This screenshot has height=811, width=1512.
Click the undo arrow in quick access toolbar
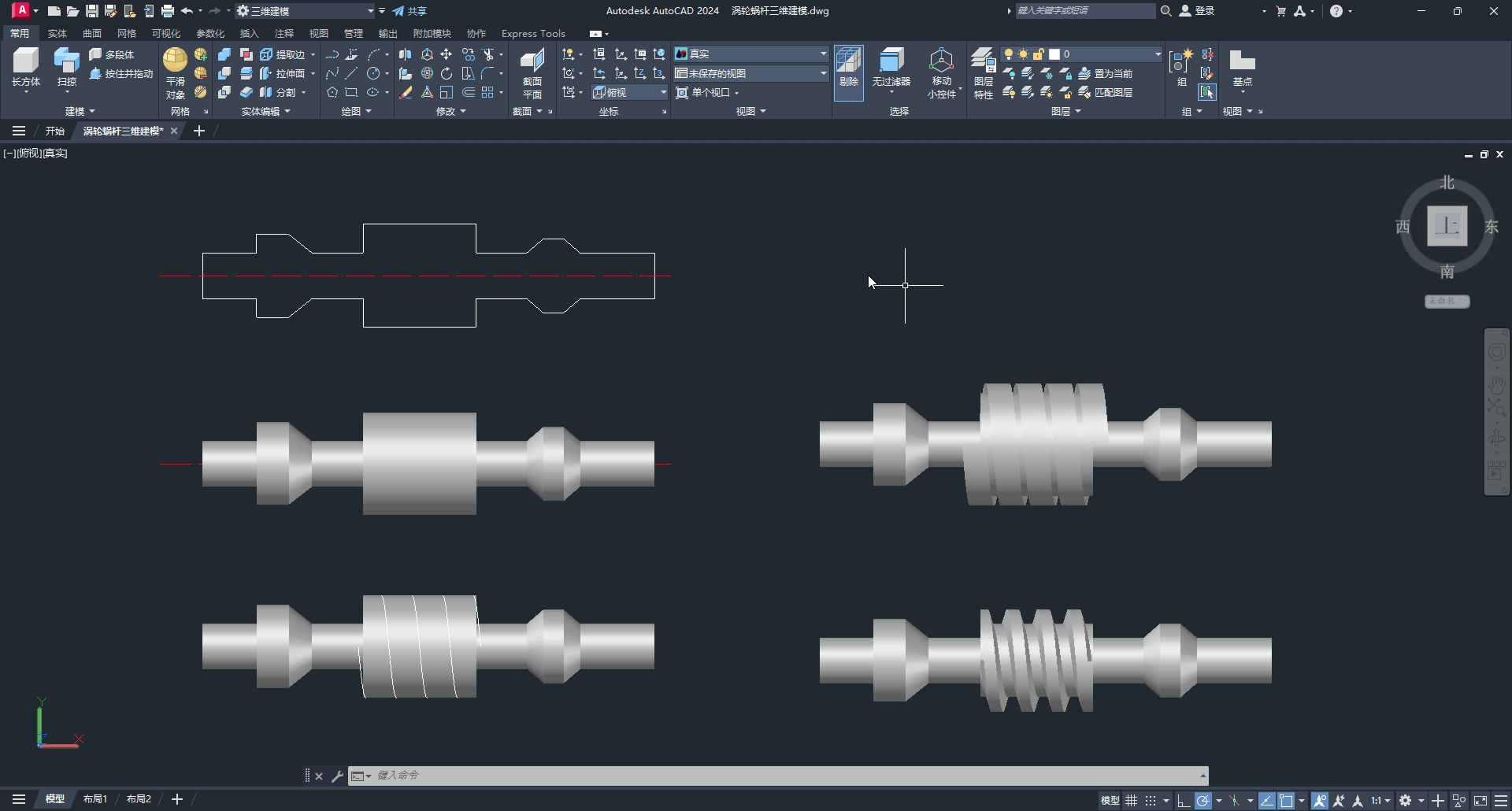pos(187,11)
